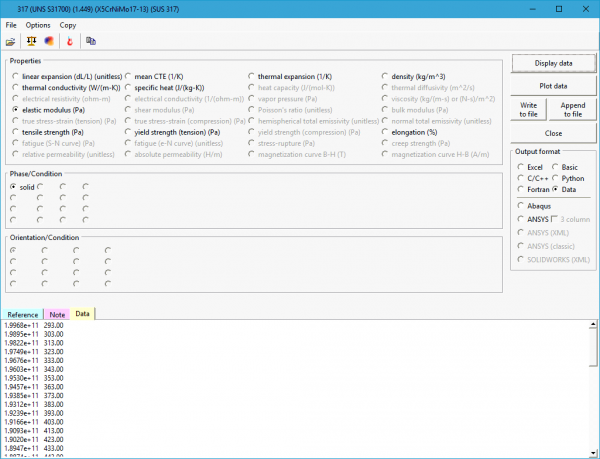Click the data list scrollbar thumb
This screenshot has height=459, width=600.
593,347
